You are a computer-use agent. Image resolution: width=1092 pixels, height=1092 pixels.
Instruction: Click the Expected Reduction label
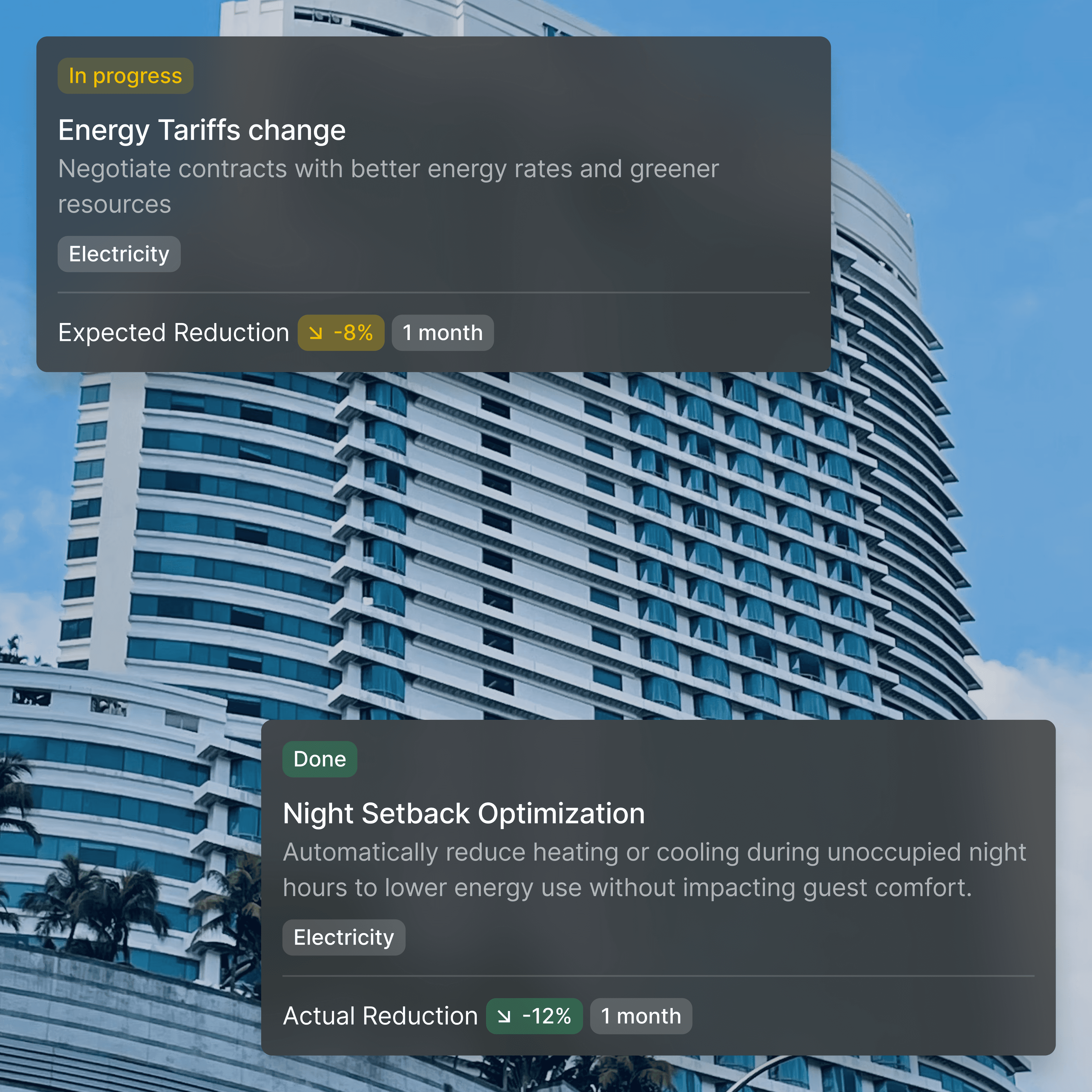174,333
